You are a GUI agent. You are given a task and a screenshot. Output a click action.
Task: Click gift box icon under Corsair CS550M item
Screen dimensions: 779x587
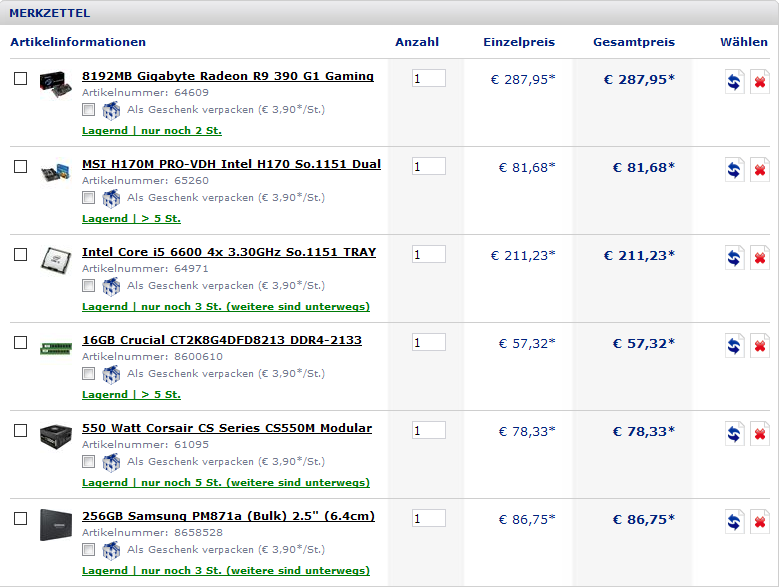[x=111, y=462]
